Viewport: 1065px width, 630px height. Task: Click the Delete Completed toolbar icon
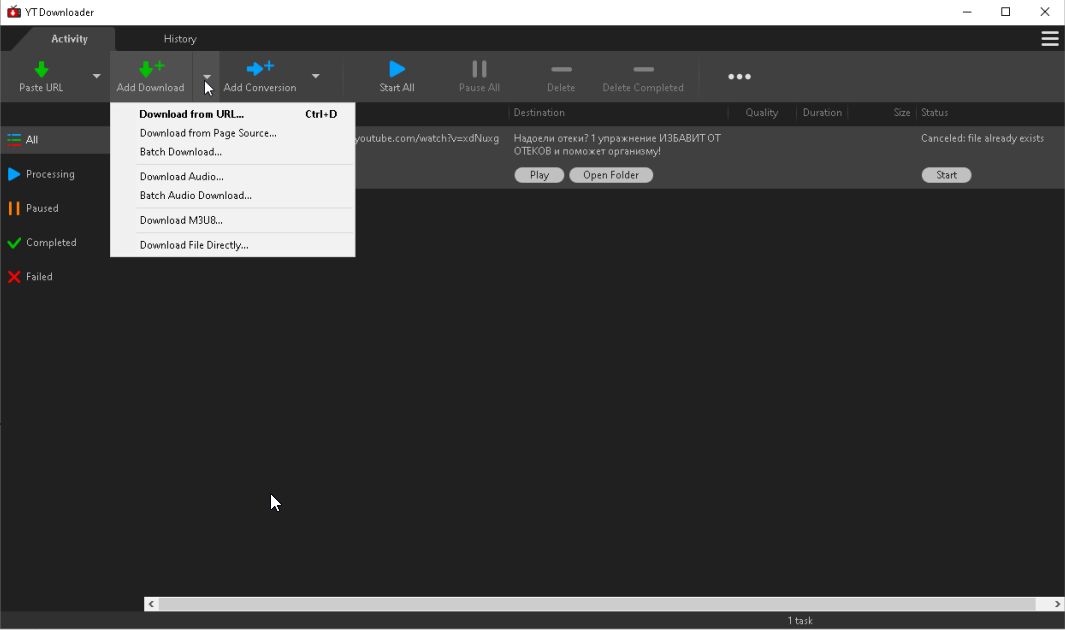point(643,69)
